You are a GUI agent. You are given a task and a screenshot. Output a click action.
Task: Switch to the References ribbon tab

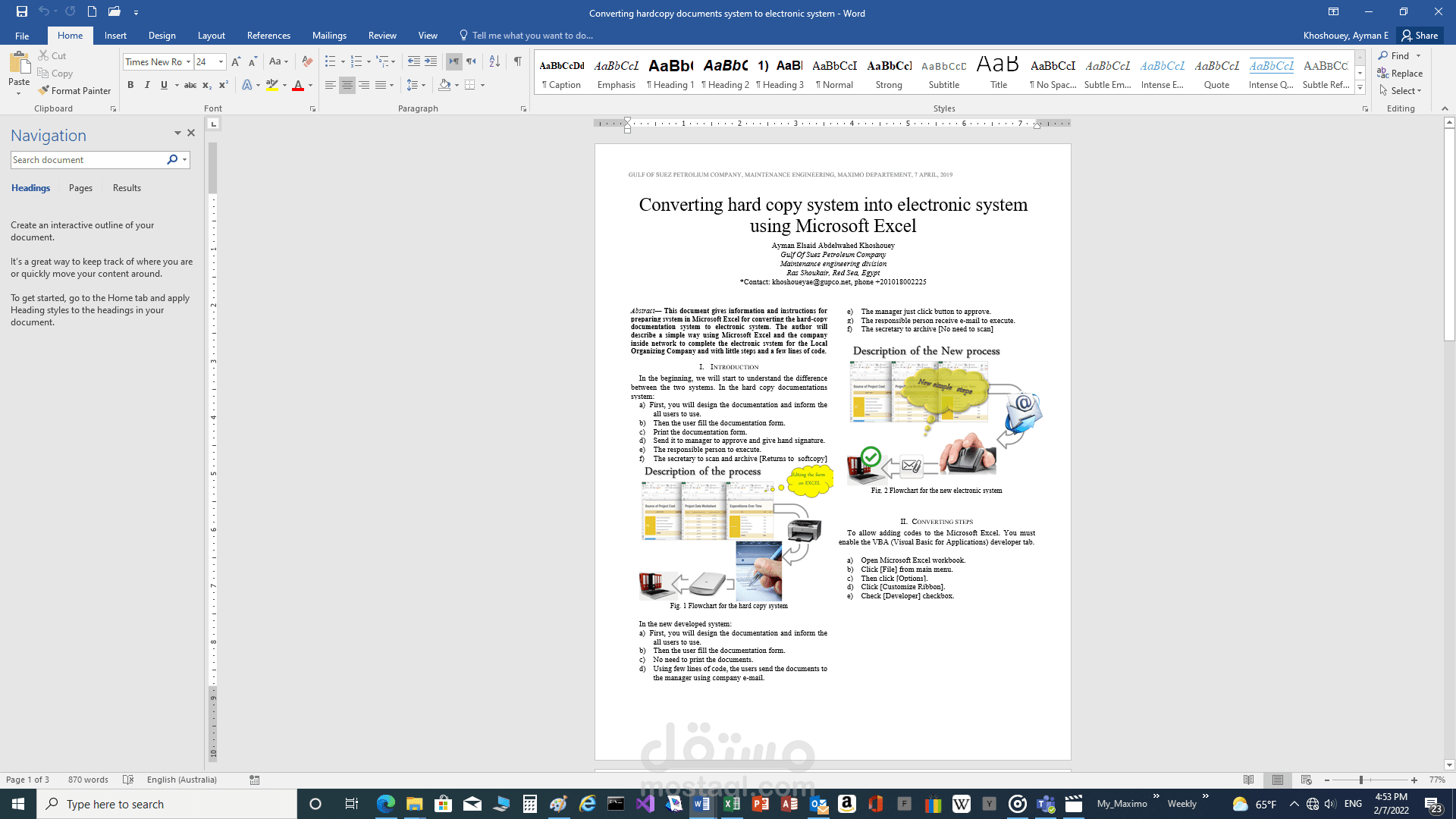coord(268,35)
